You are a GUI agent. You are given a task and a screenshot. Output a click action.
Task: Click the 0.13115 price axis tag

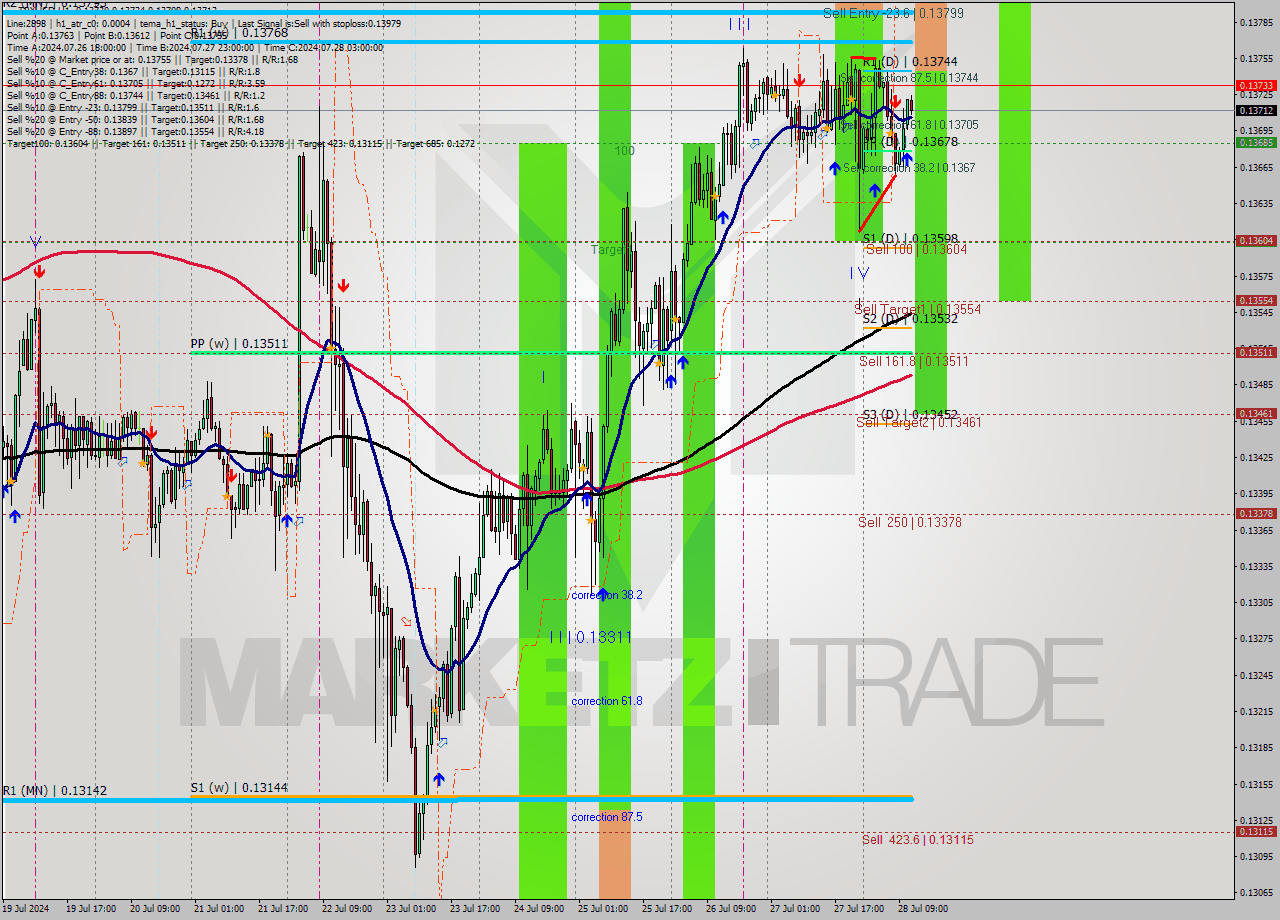click(1256, 831)
